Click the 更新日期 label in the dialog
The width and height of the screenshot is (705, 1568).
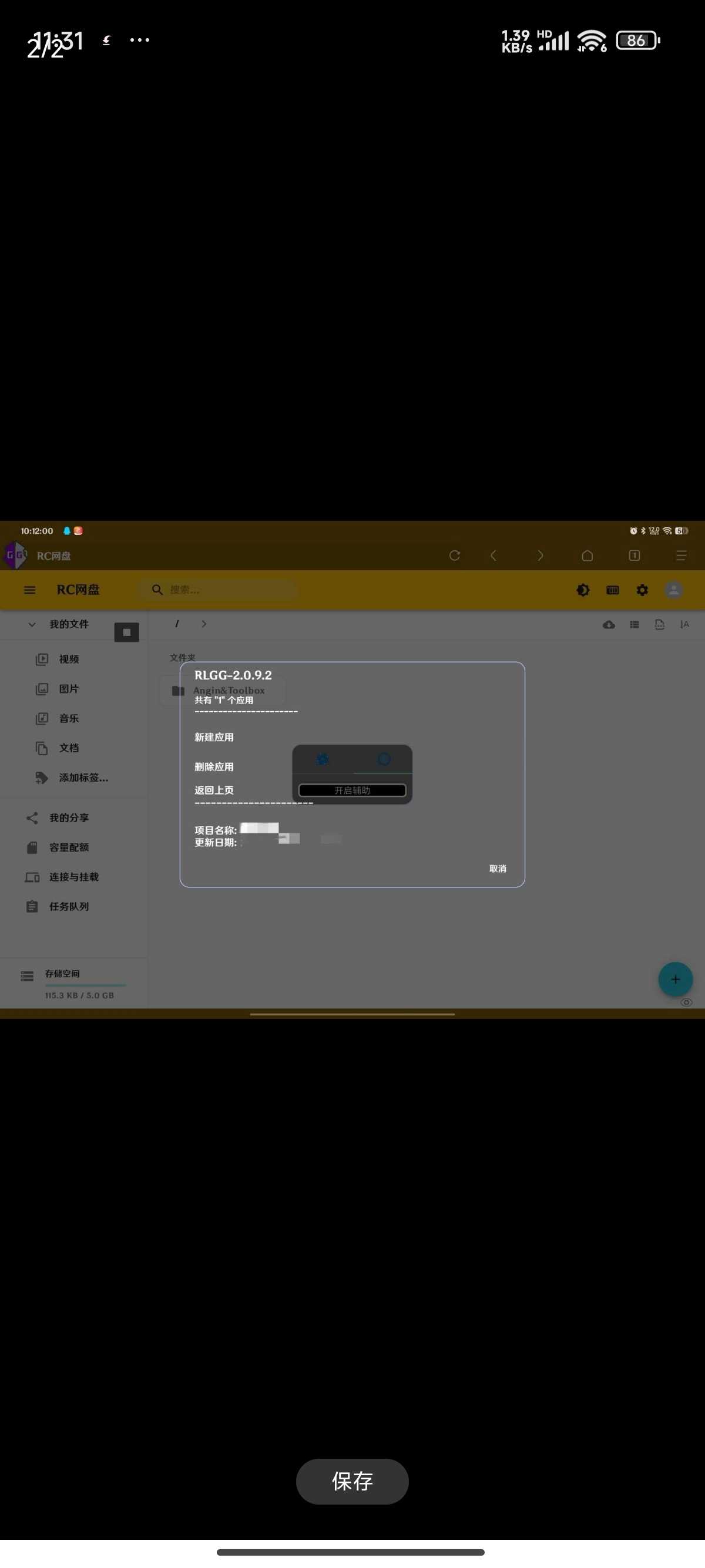(x=216, y=843)
